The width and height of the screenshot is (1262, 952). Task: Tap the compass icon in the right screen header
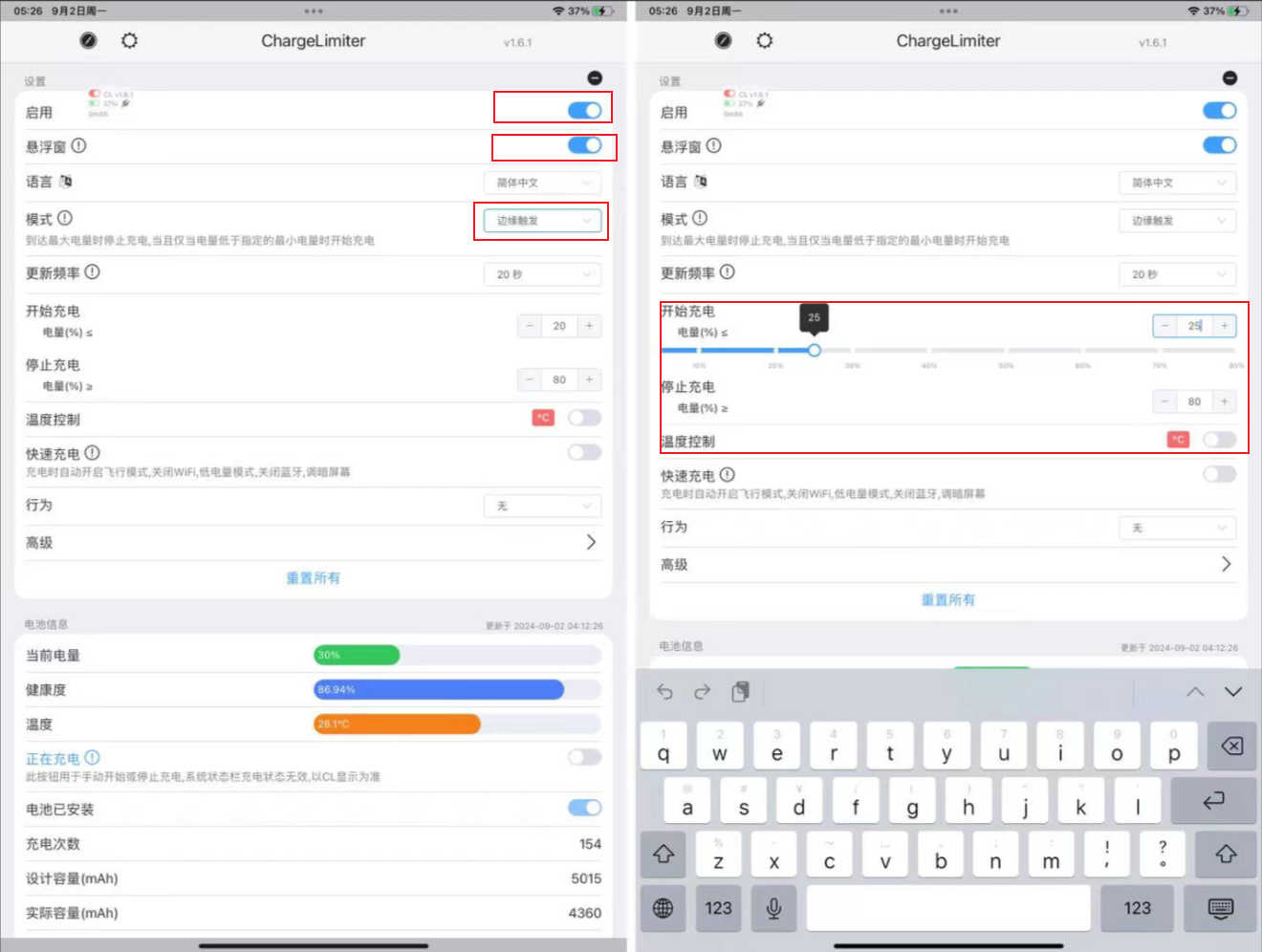[x=723, y=41]
